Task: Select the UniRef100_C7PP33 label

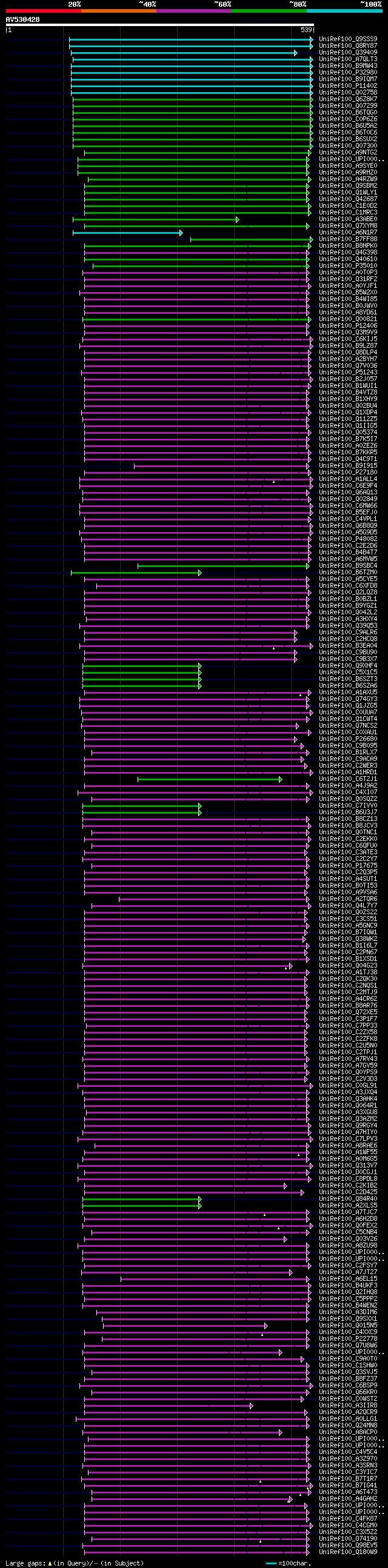Action: coord(348,1026)
